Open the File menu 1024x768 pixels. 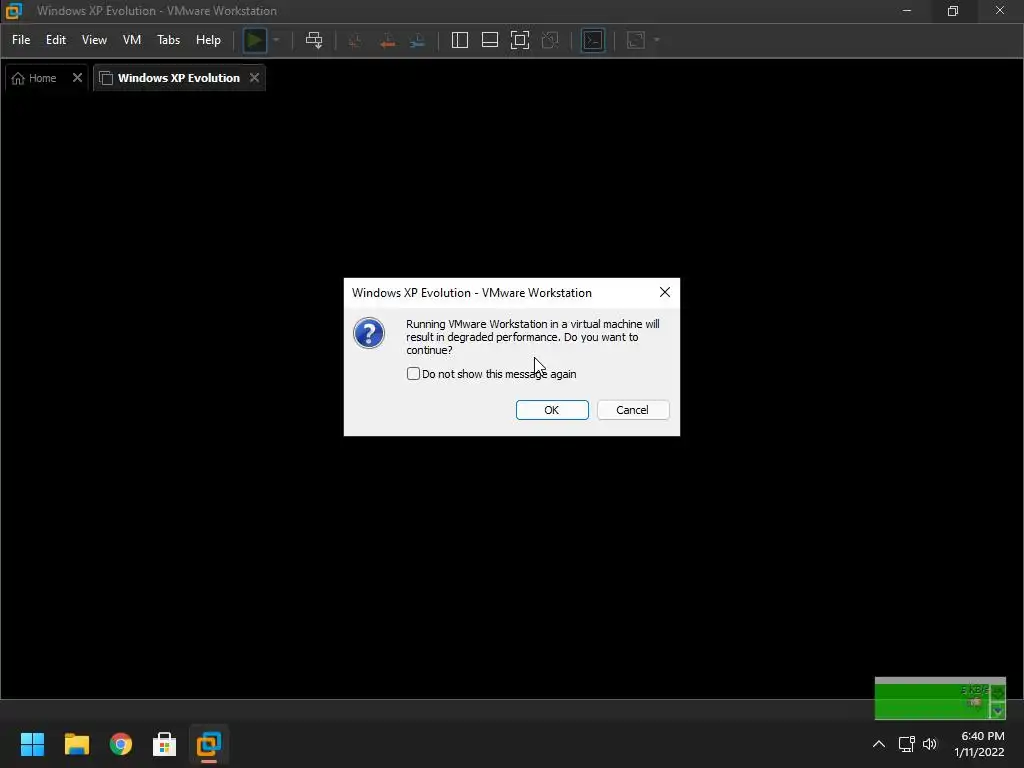(x=21, y=40)
